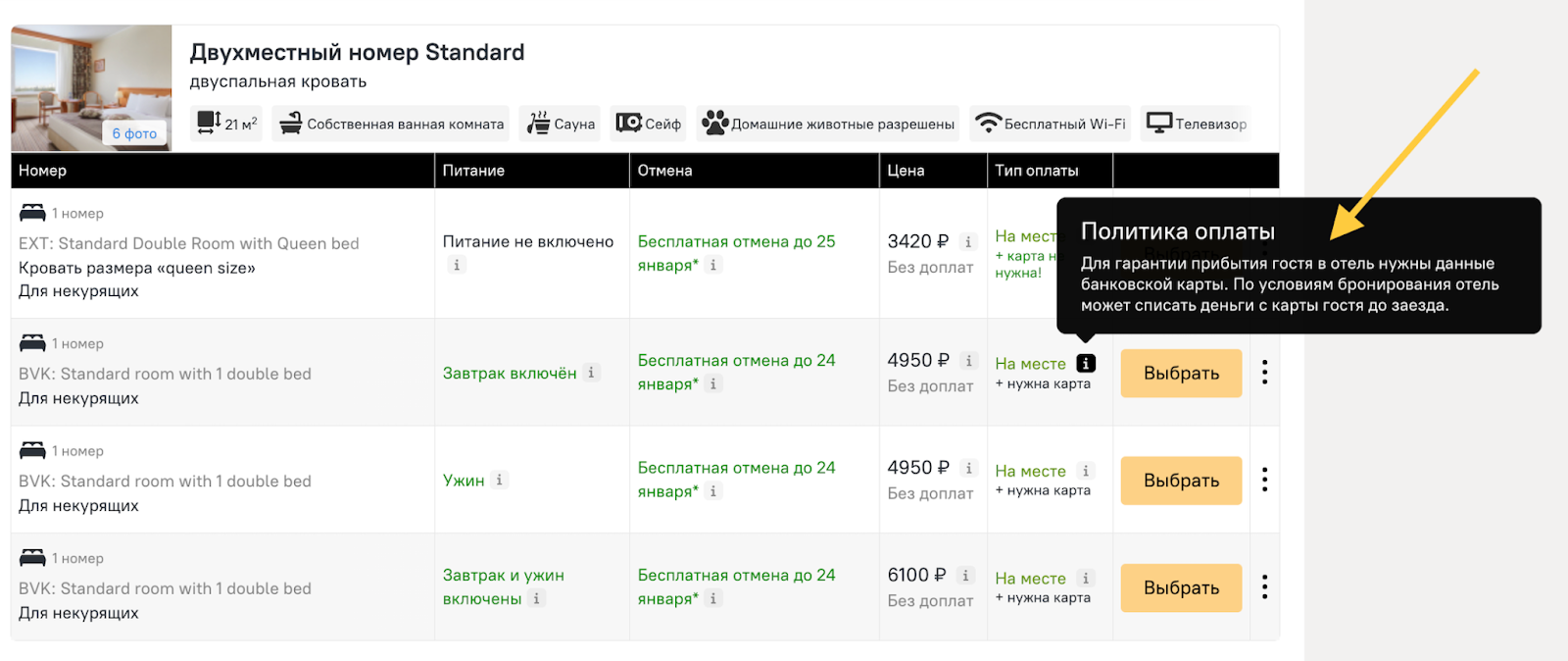Click bed icon in EXT Standard Double row
1568x661 pixels.
pos(32,212)
